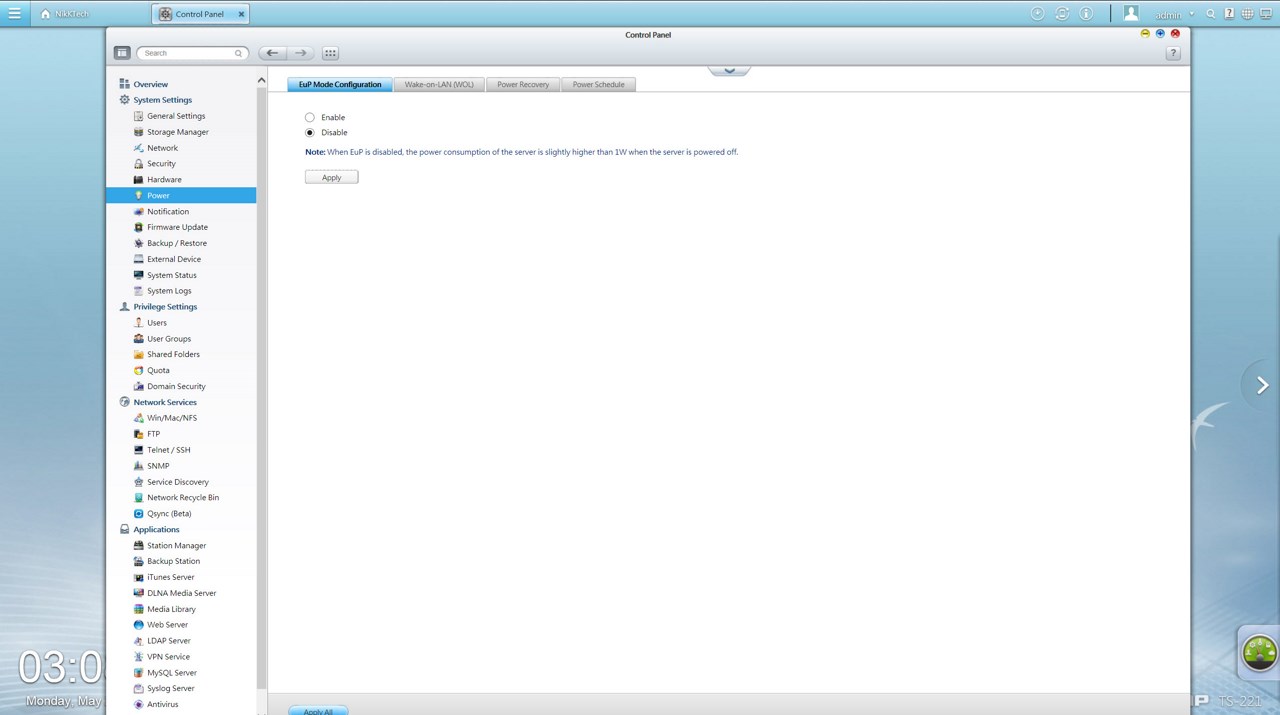The height and width of the screenshot is (715, 1280).
Task: Close the Control Panel taskbar tab
Action: [241, 14]
